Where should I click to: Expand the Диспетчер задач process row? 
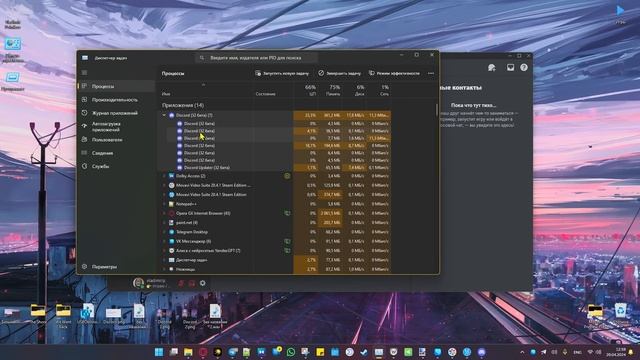pos(164,260)
